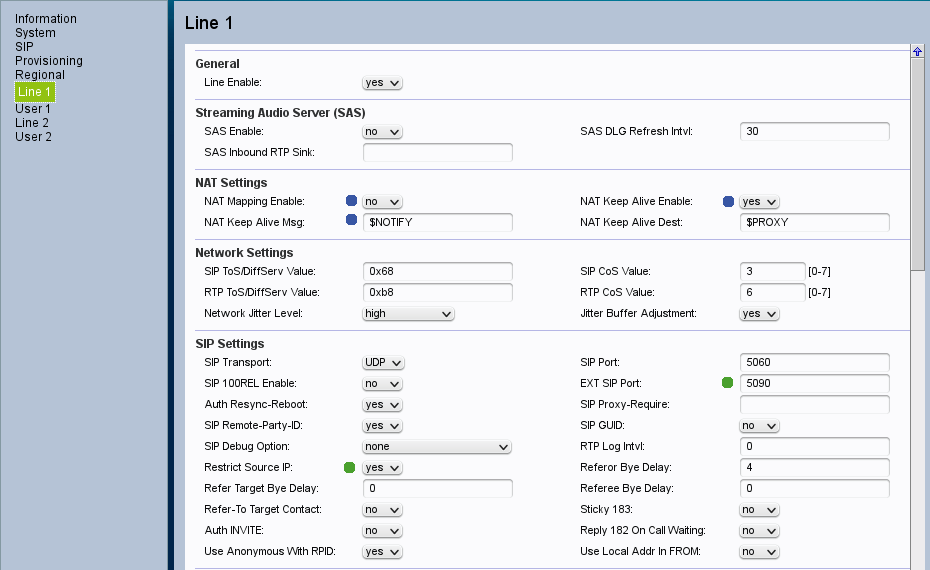Focus the SAS Inbound RTP Sink field
930x570 pixels.
pyautogui.click(x=437, y=152)
